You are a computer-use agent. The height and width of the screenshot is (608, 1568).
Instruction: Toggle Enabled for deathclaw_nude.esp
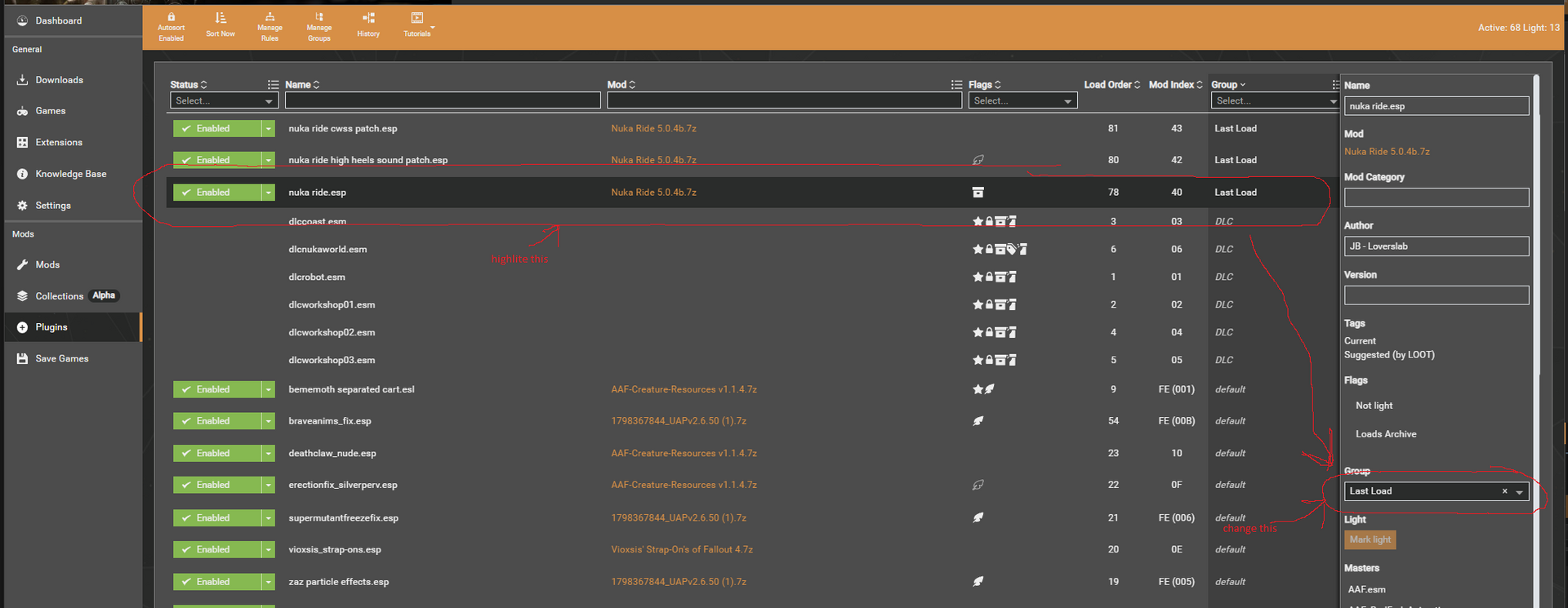(x=216, y=453)
